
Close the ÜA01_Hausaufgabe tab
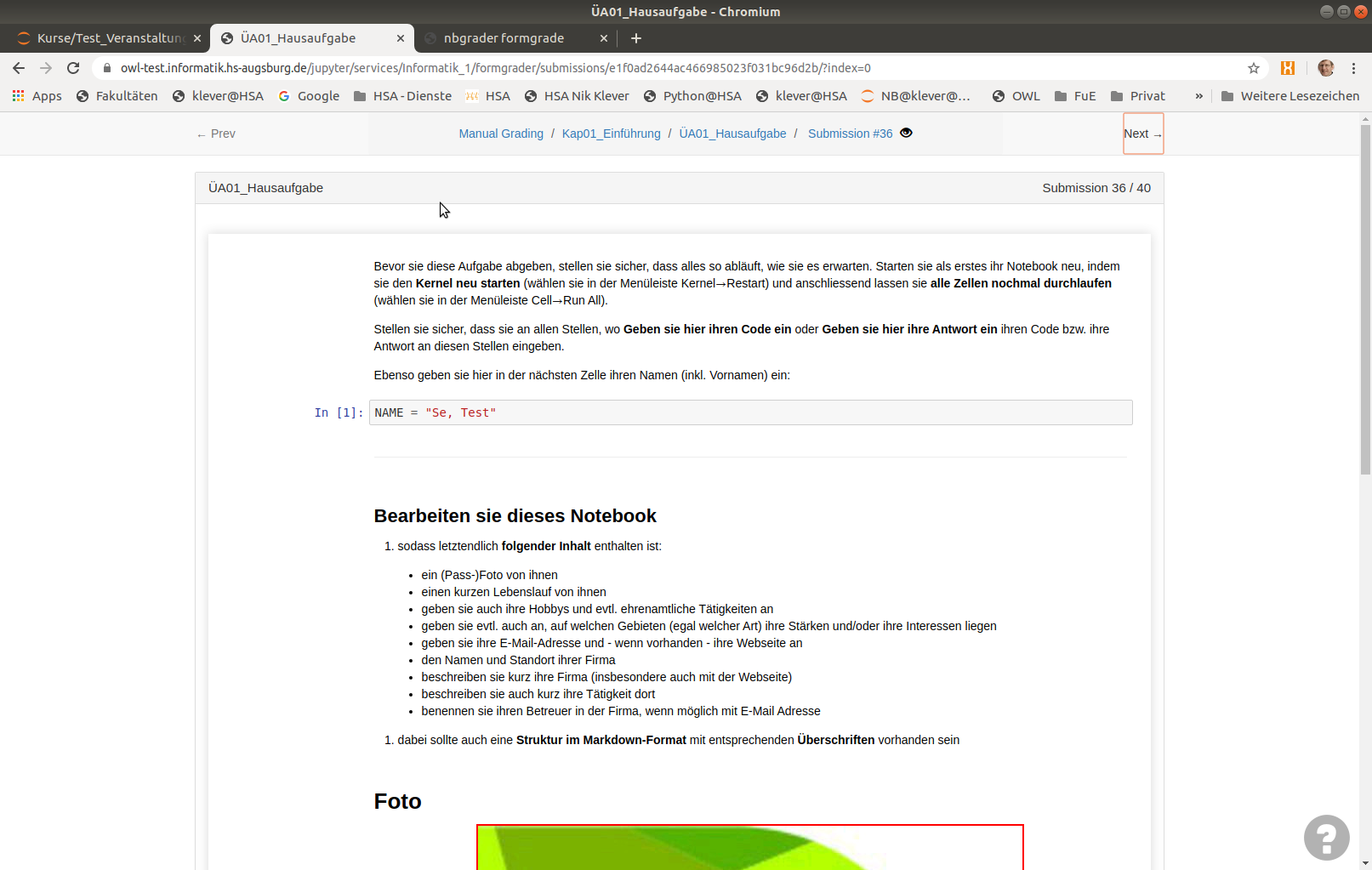pyautogui.click(x=401, y=38)
